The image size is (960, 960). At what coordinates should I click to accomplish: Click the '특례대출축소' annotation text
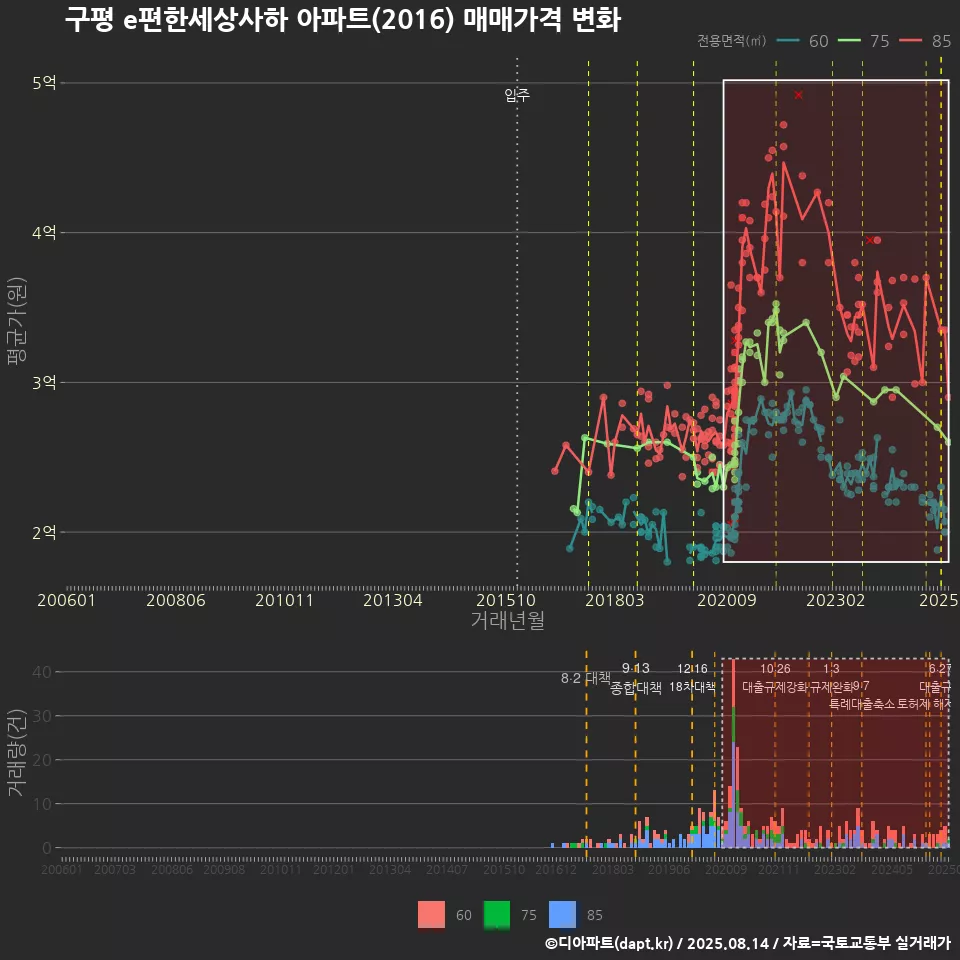[x=862, y=704]
